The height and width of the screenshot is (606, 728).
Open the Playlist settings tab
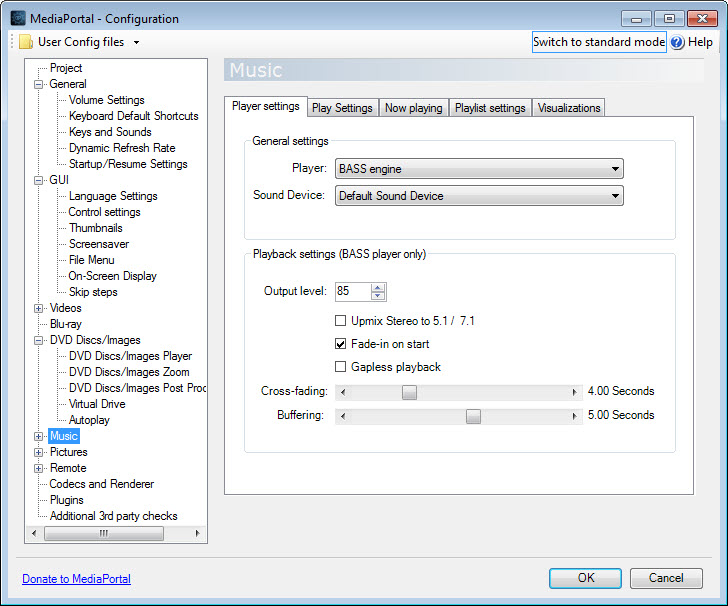(490, 108)
